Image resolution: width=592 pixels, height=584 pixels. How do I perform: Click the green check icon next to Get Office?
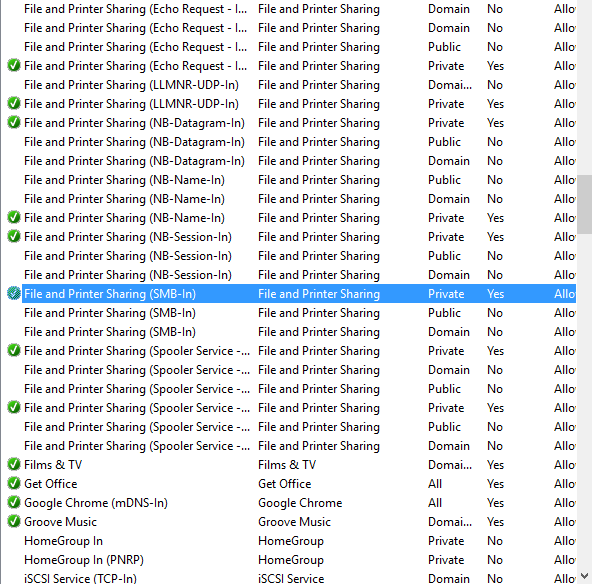pyautogui.click(x=14, y=483)
